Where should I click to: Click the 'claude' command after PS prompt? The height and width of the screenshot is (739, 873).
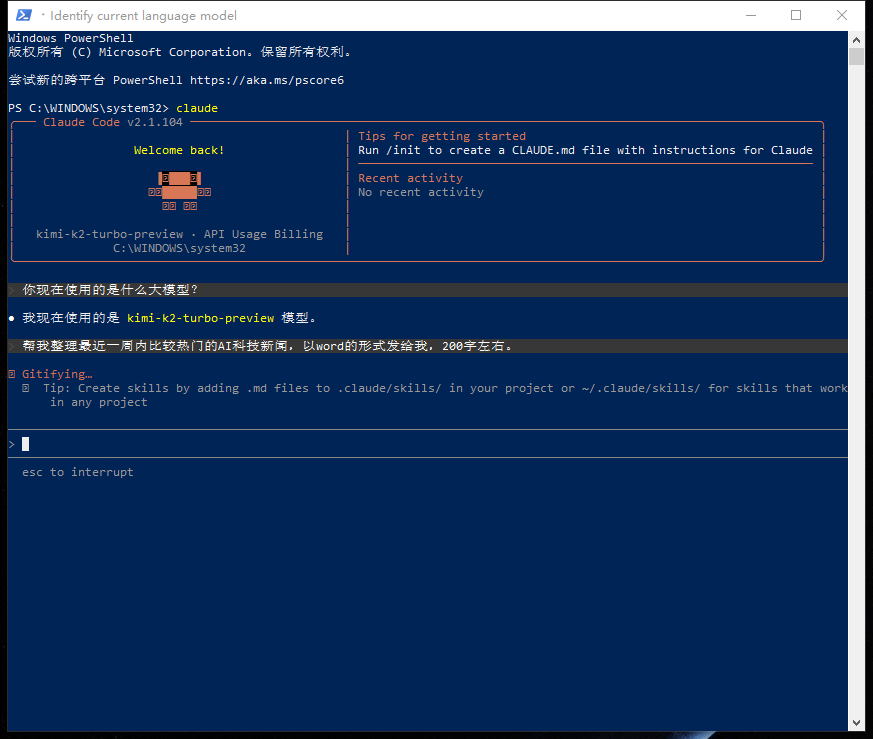197,108
